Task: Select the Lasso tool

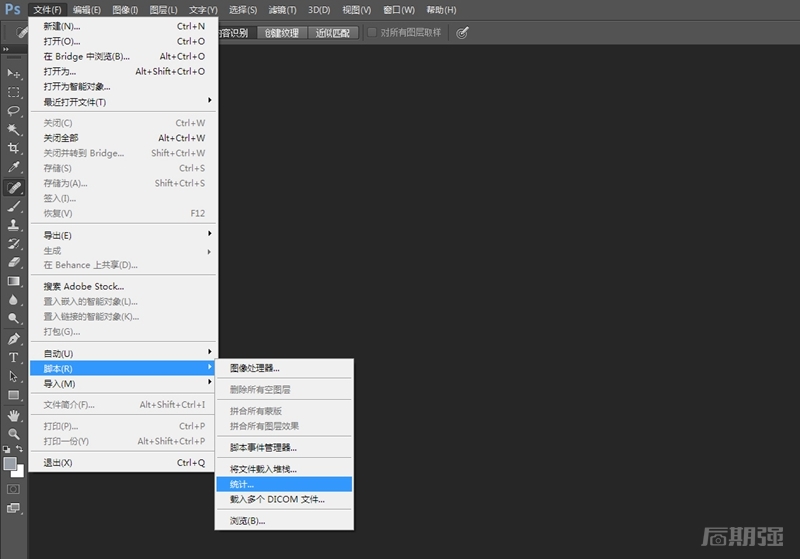Action: pos(14,111)
